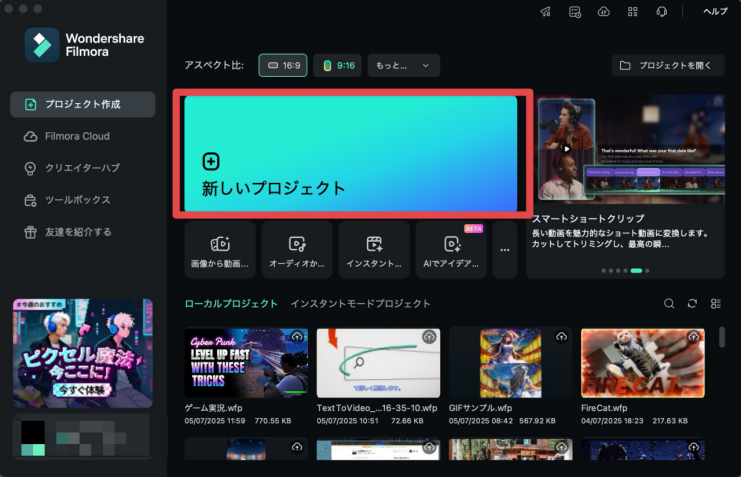The width and height of the screenshot is (742, 478).
Task: Open Filmora Cloud in the sidebar
Action: pos(77,136)
